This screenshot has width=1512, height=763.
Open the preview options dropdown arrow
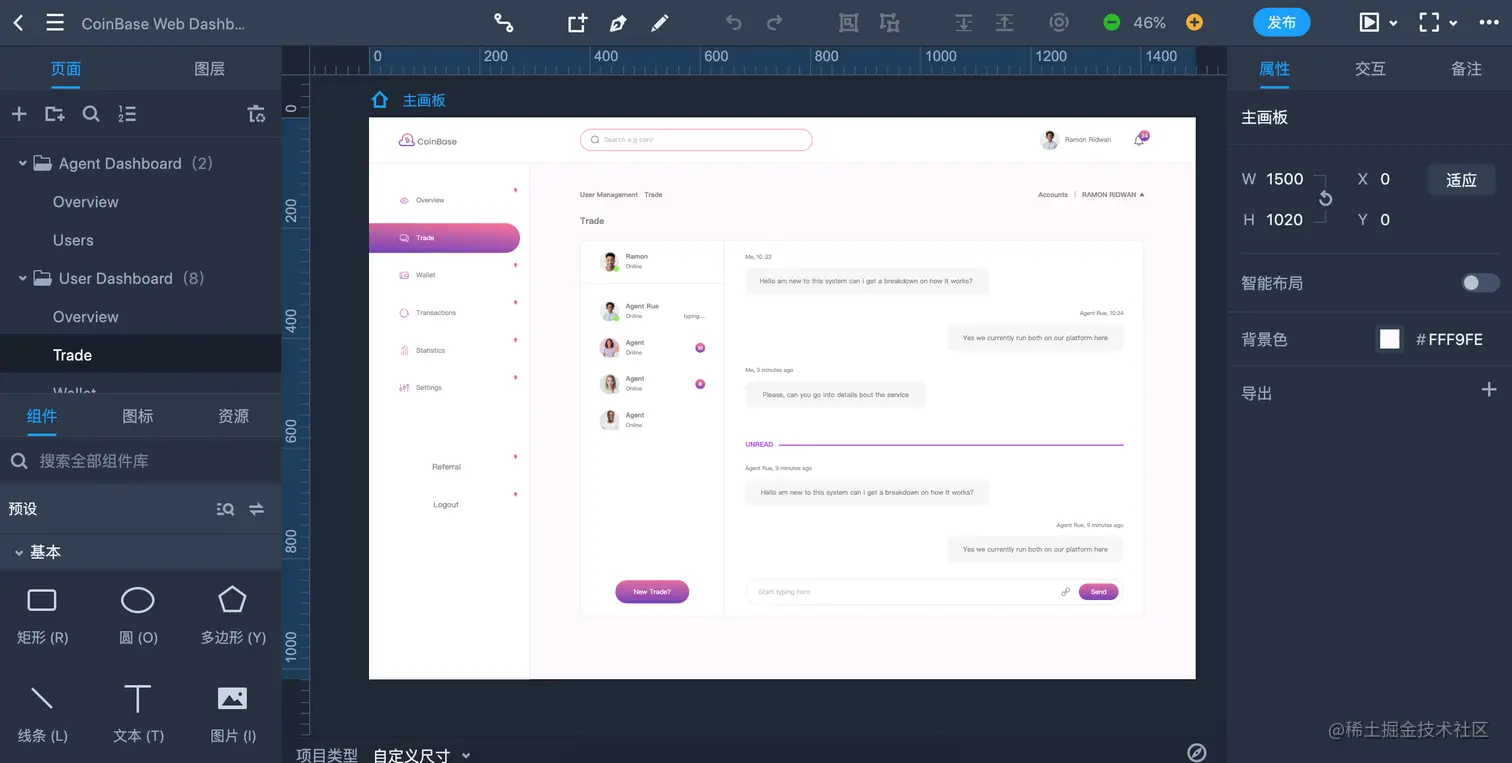pos(1393,23)
